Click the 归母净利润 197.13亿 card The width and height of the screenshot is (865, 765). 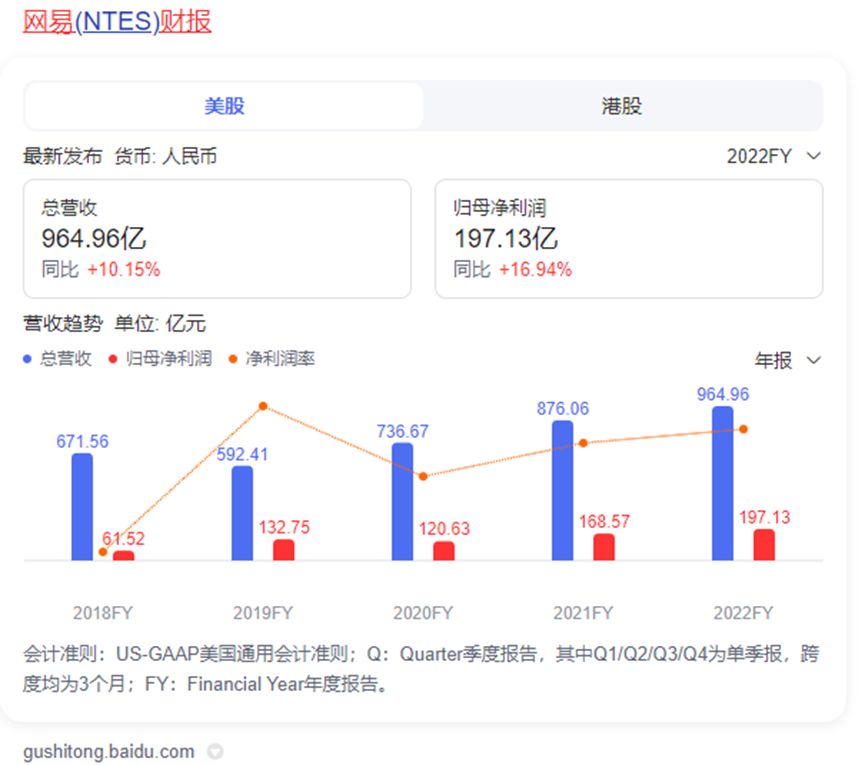pos(629,239)
